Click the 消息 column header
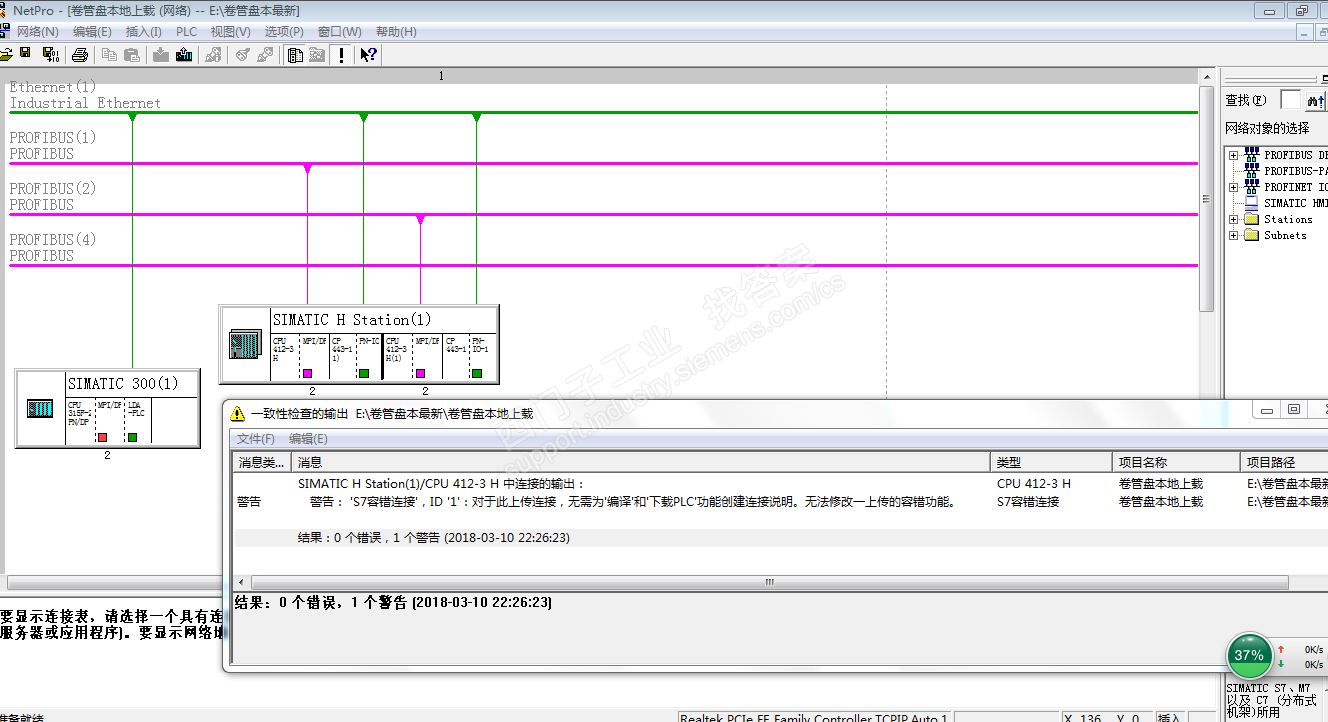 (x=642, y=462)
